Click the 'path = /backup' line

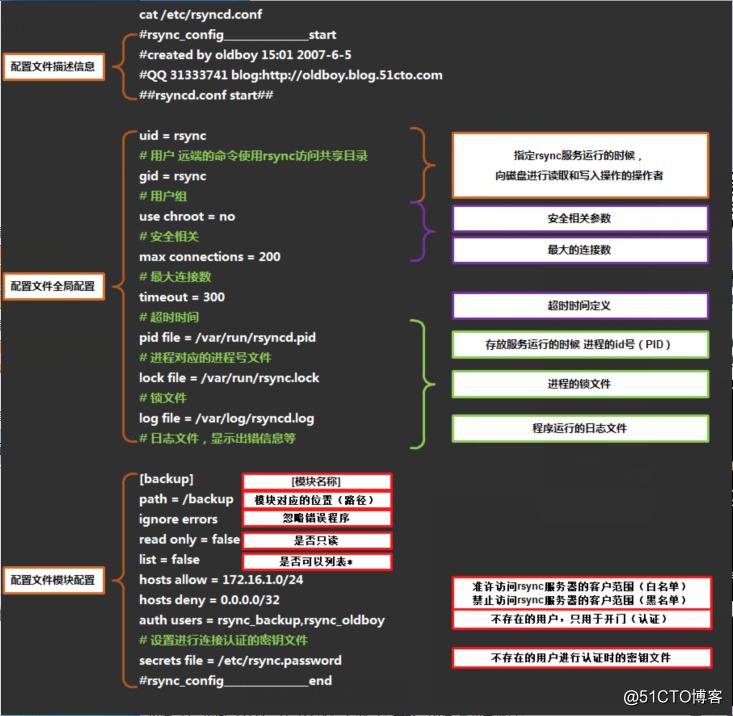186,499
